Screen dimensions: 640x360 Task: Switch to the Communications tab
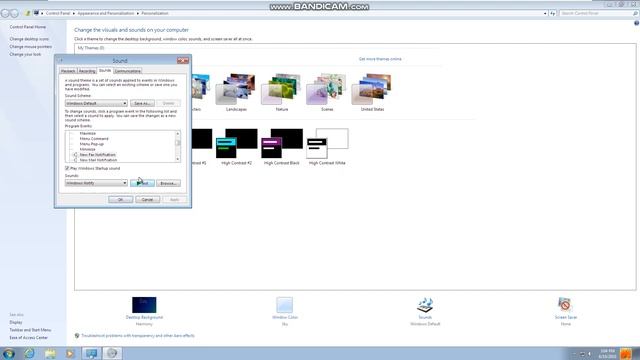click(x=128, y=71)
